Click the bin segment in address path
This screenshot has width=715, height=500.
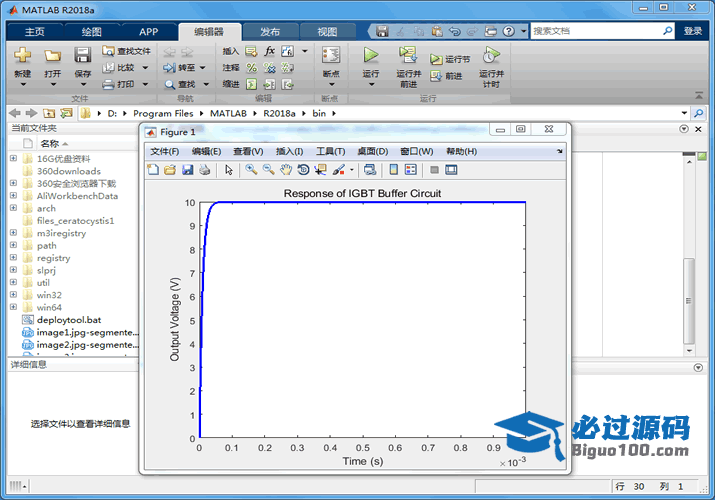(319, 113)
